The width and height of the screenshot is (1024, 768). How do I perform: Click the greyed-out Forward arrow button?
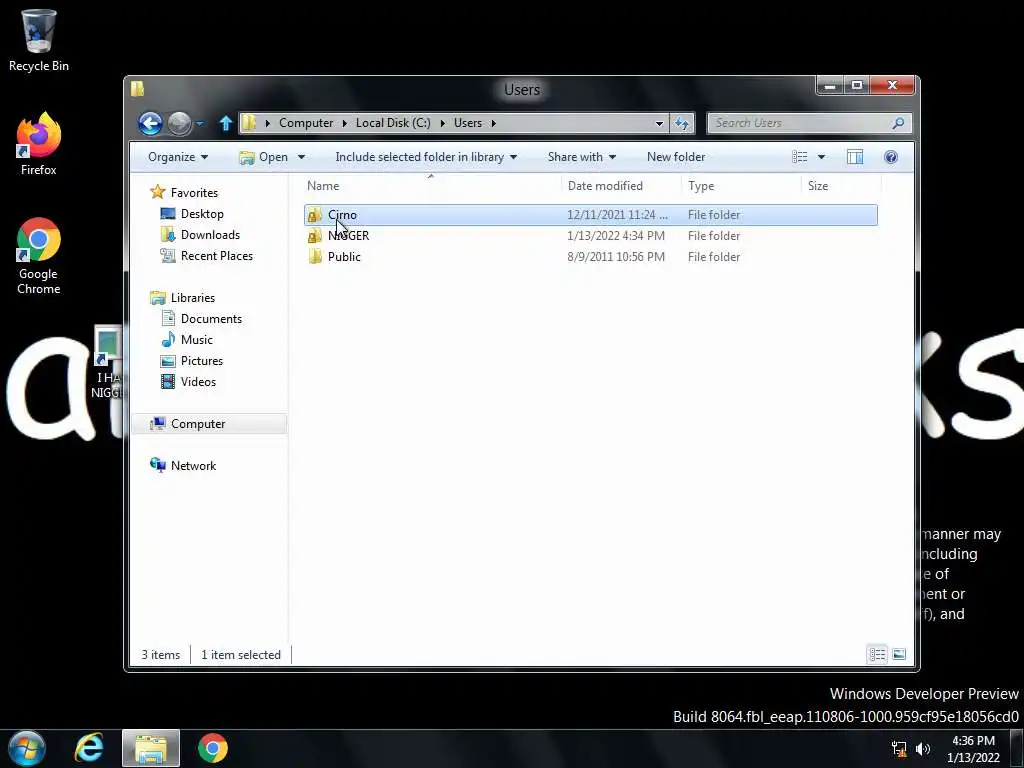tap(179, 123)
